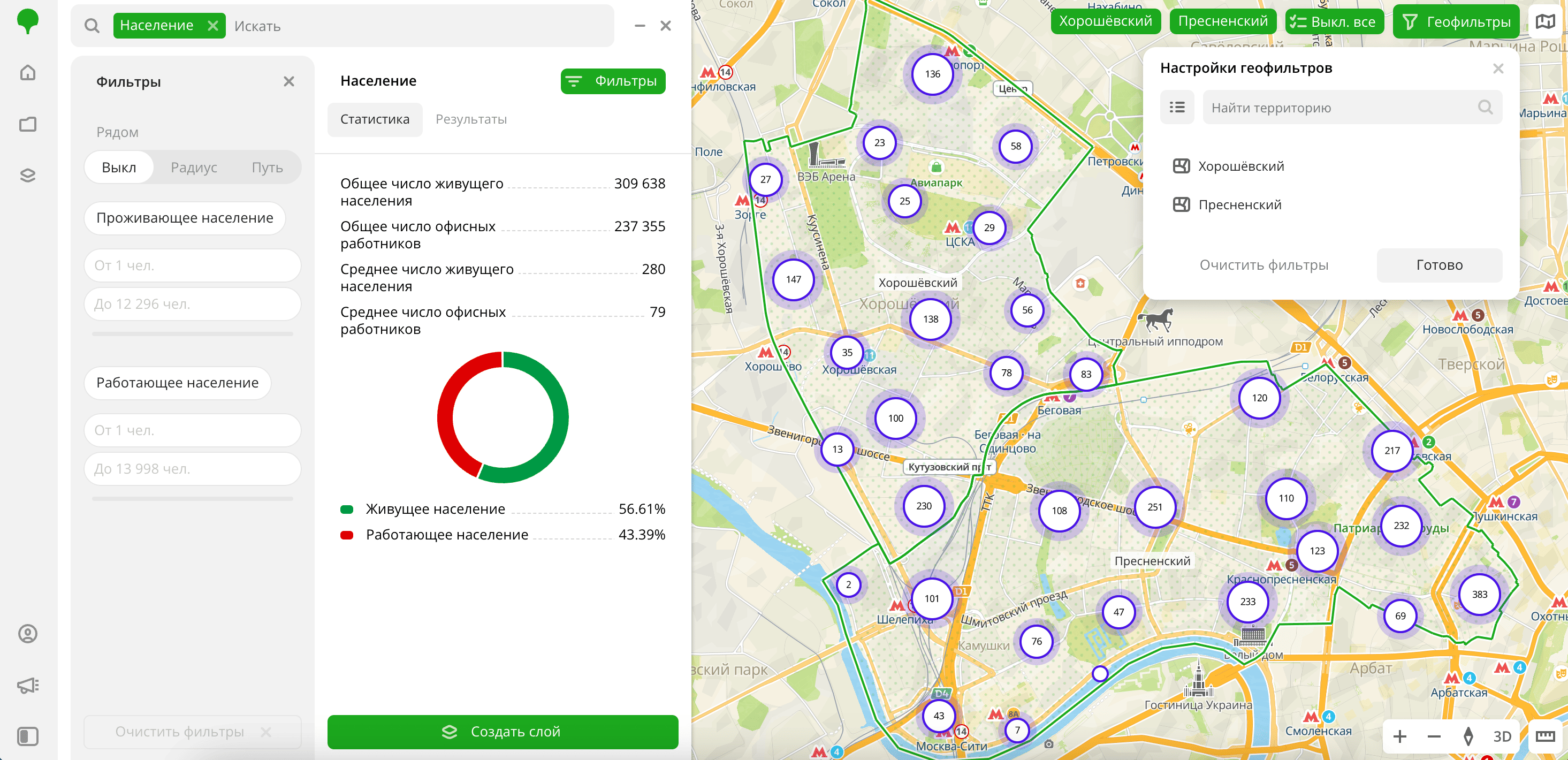The width and height of the screenshot is (1568, 760).
Task: Click the 383 cluster marker
Action: [x=1479, y=595]
